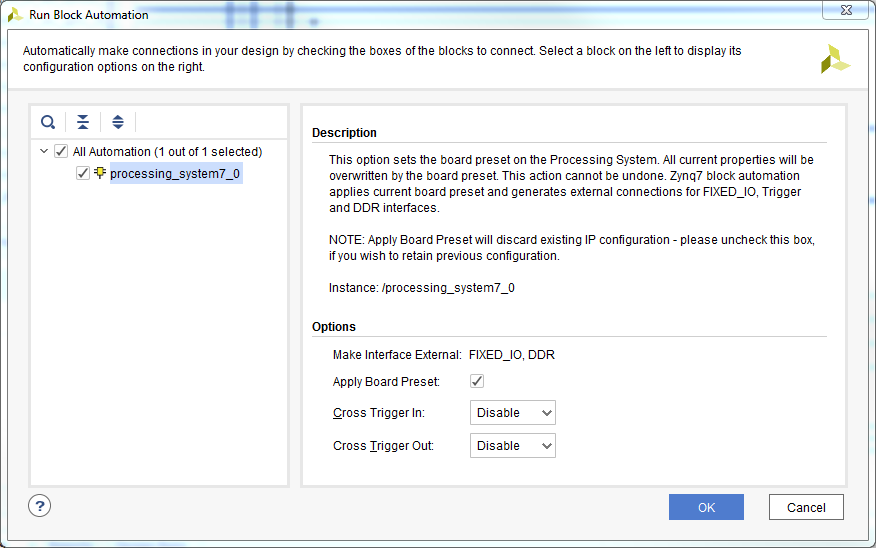This screenshot has width=876, height=548.
Task: Close the Run Block Automation dialog
Action: click(846, 10)
